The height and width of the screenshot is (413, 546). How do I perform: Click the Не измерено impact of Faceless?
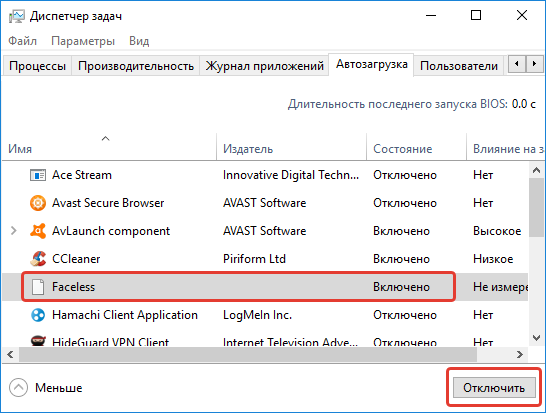click(500, 287)
